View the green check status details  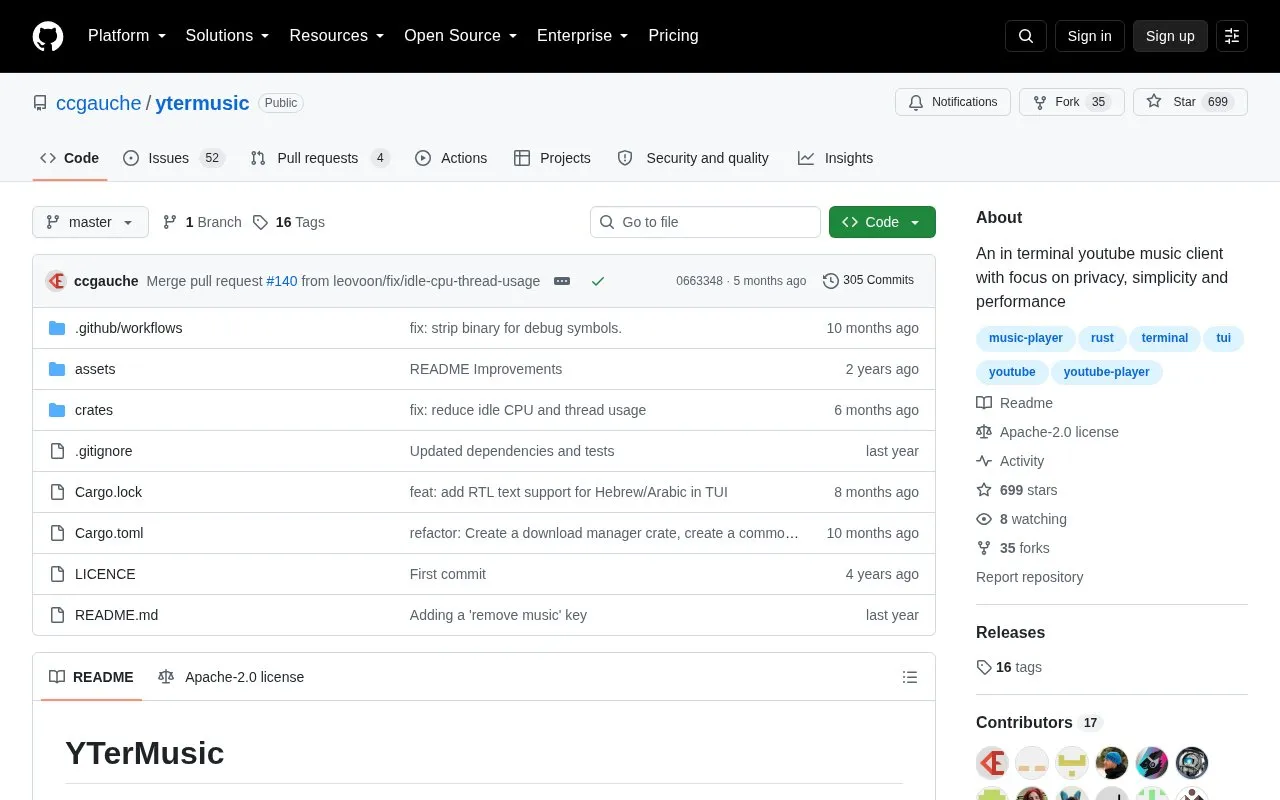(x=598, y=281)
